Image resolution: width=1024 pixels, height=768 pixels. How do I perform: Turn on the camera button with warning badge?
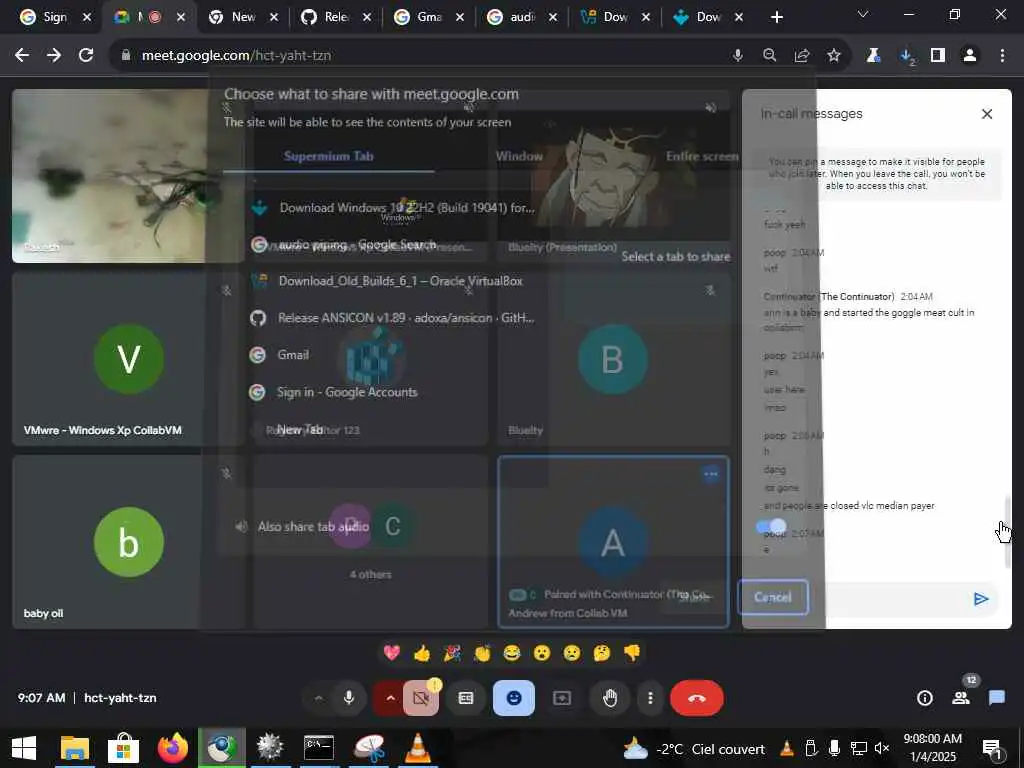click(421, 698)
